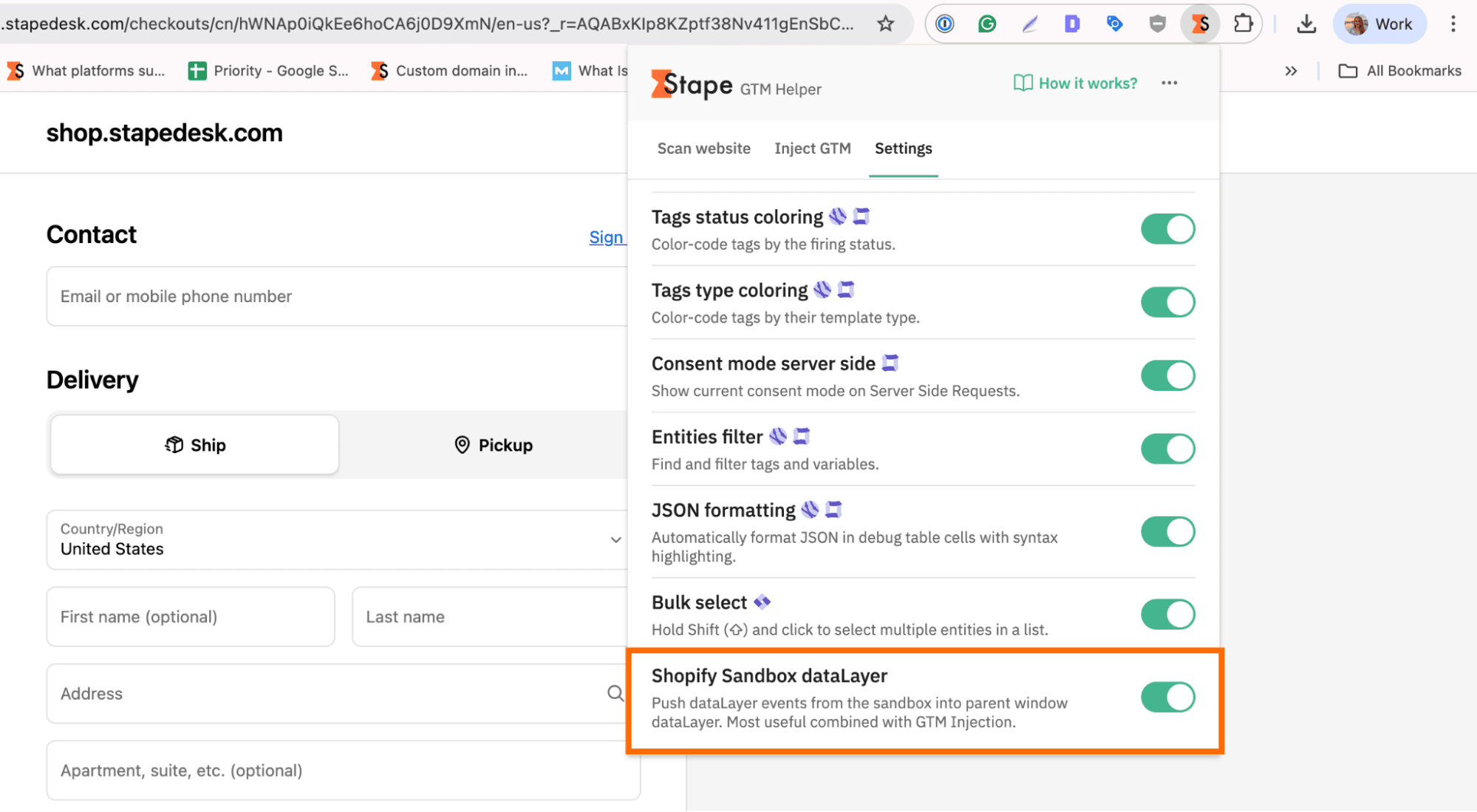Screen dimensions: 1477x812
Task: Click the blue price-tag extension icon
Action: pos(1114,23)
